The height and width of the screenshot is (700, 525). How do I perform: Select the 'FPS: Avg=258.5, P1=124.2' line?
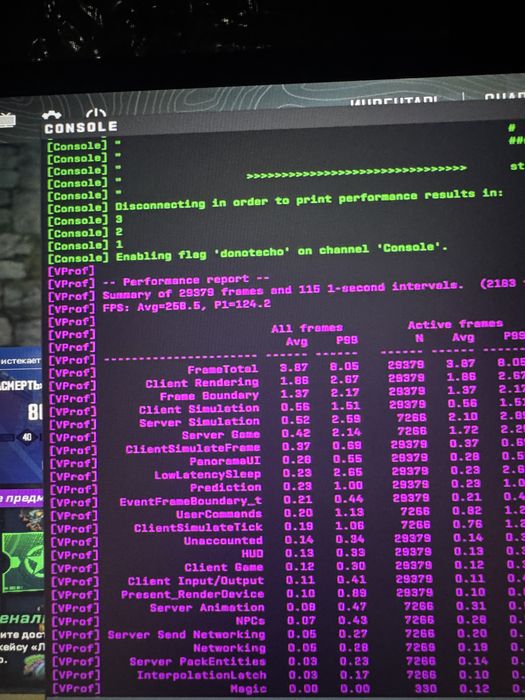187,307
